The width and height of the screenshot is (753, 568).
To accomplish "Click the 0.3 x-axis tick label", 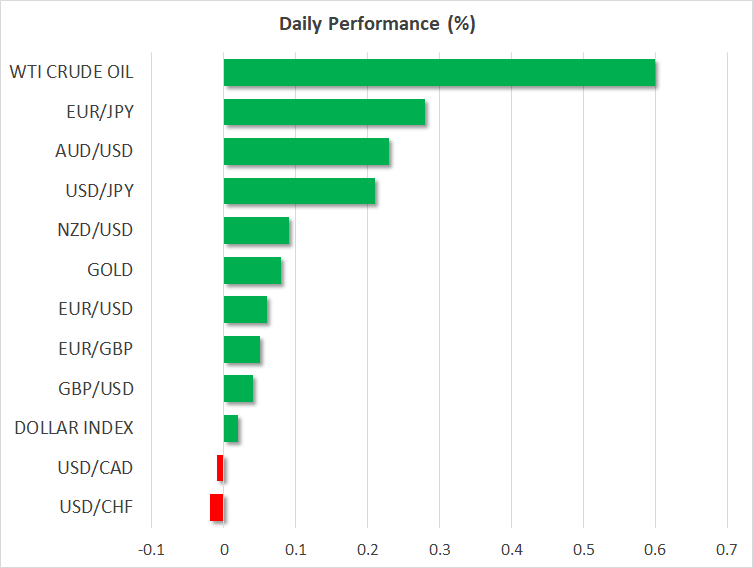I will point(439,549).
